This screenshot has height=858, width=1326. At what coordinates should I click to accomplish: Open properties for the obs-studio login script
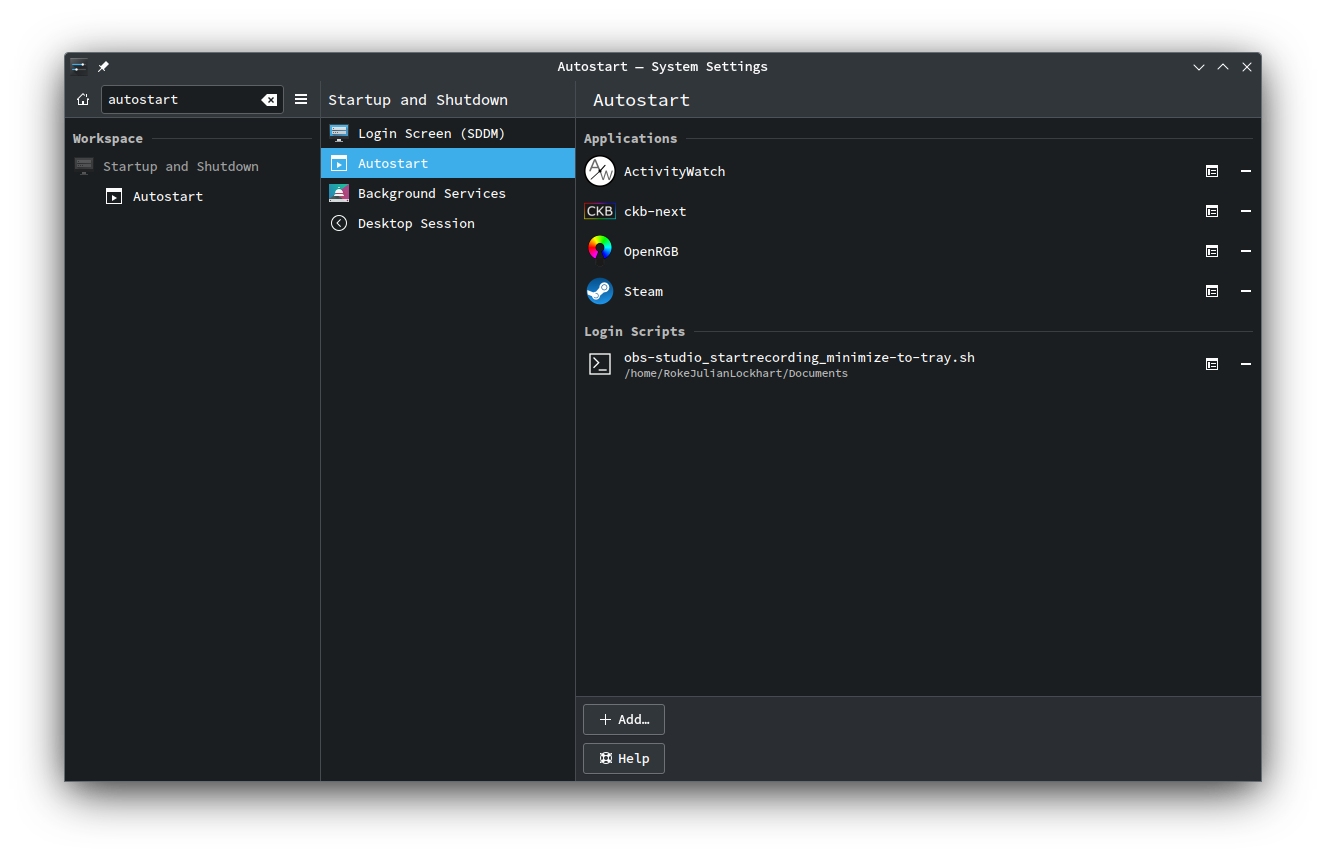(x=1212, y=364)
